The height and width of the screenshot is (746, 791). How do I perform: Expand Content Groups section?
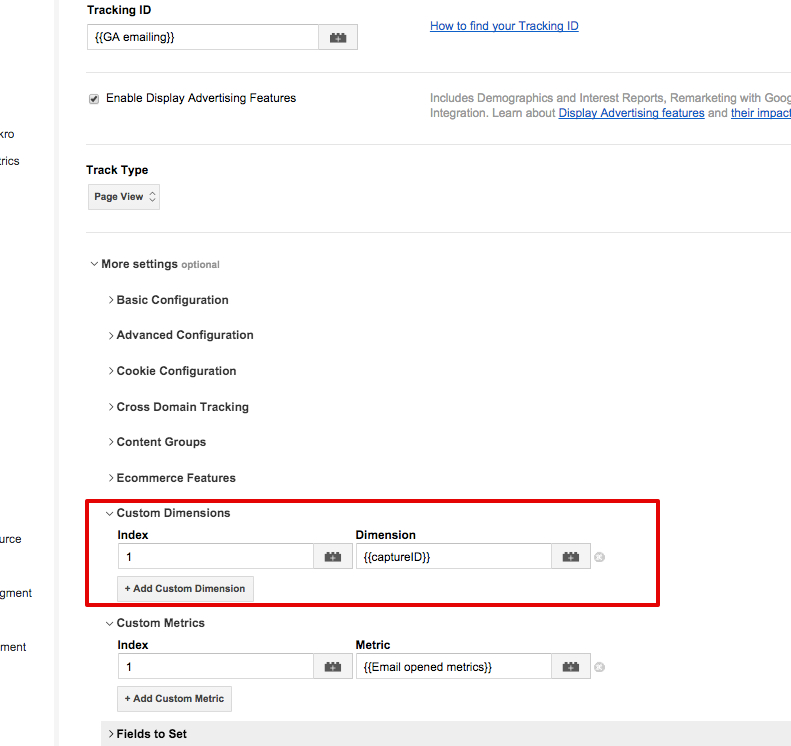pos(157,442)
